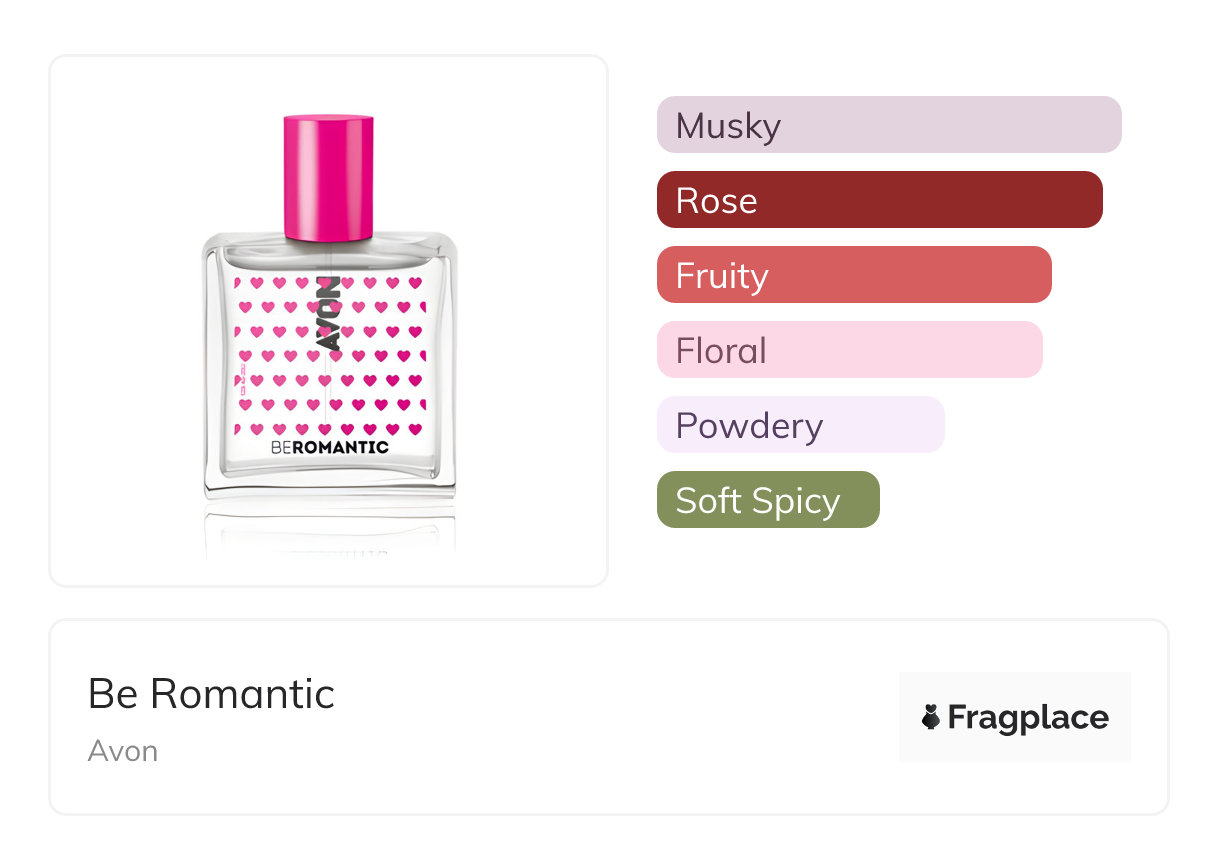Open the Avon brand link
The width and height of the screenshot is (1218, 864).
click(x=123, y=751)
